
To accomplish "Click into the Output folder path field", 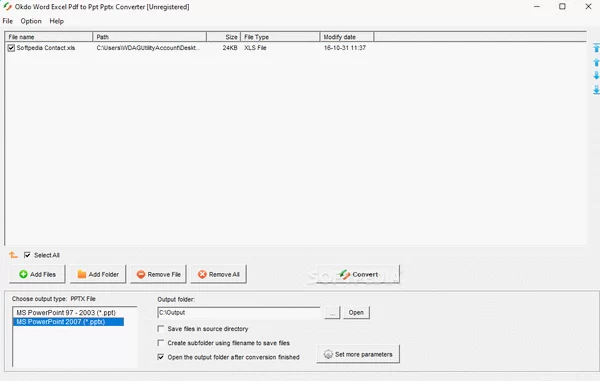I will click(x=239, y=313).
